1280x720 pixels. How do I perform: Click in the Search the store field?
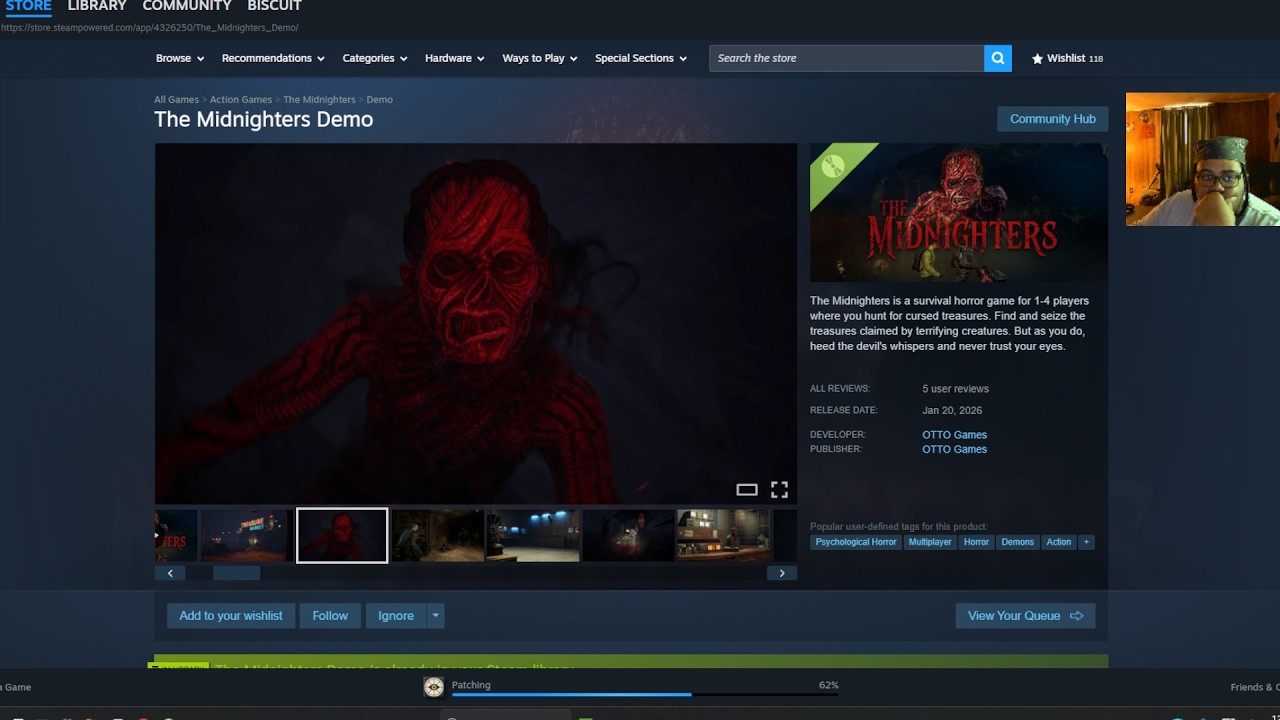tap(847, 58)
